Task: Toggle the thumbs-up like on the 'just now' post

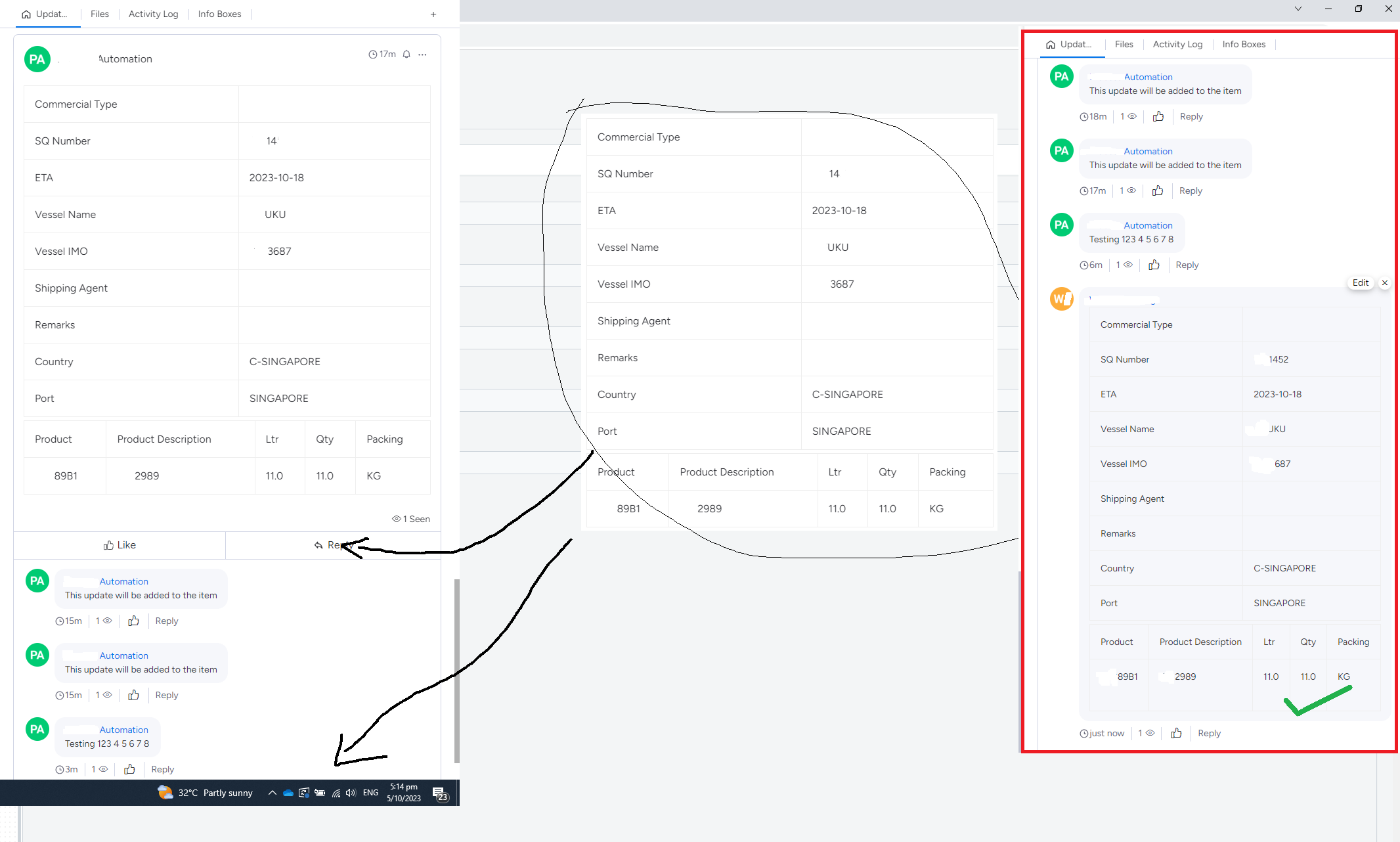Action: click(x=1176, y=733)
